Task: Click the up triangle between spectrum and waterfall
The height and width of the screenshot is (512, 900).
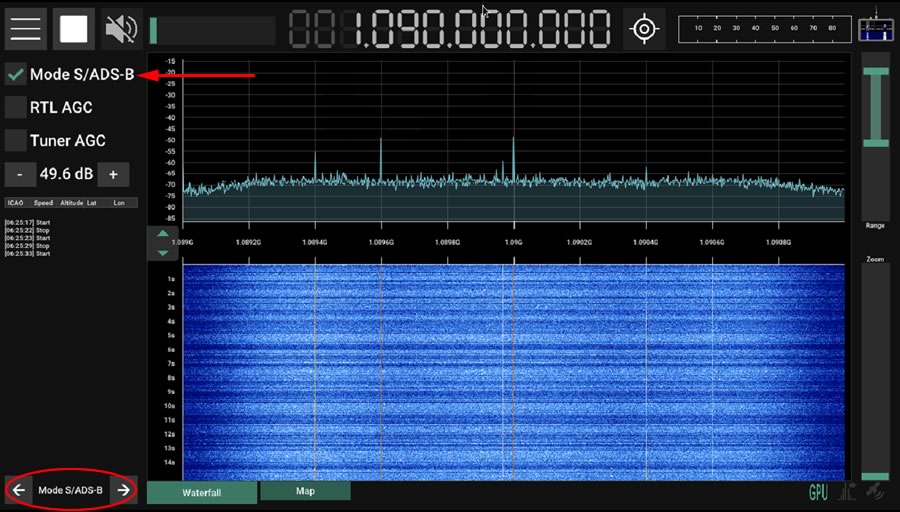Action: (x=163, y=235)
